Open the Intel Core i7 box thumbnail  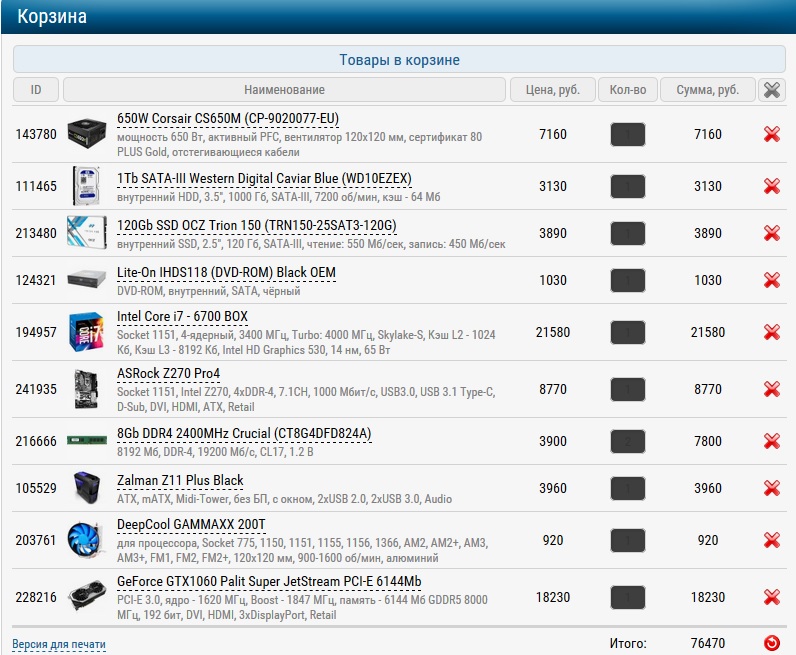pos(86,332)
